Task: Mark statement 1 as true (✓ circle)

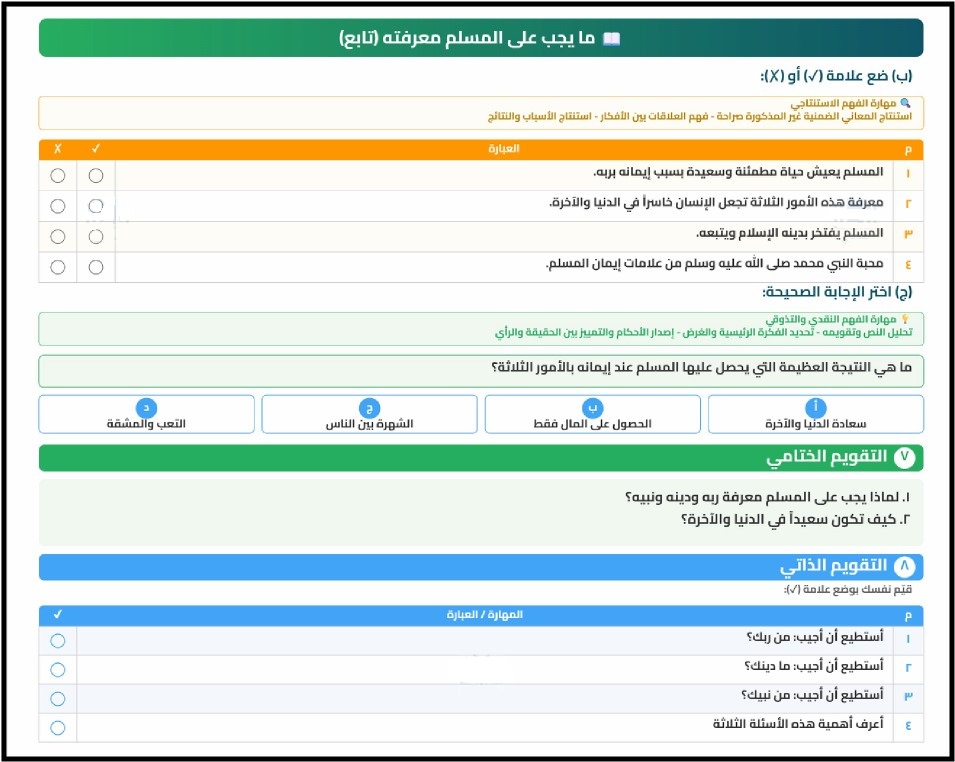Action: (96, 175)
